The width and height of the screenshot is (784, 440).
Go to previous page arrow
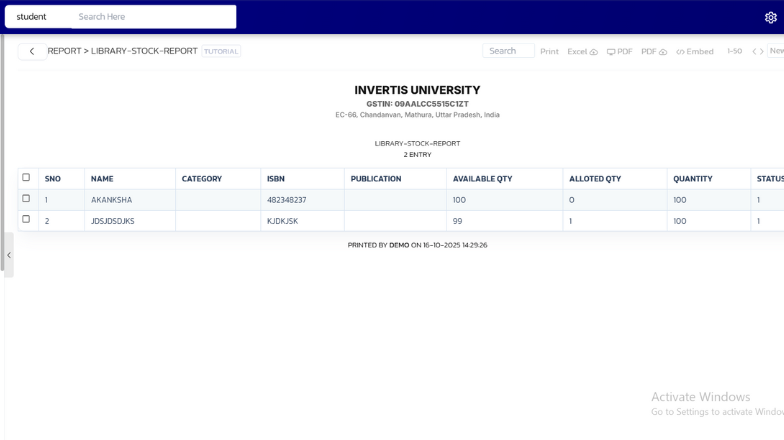[x=754, y=51]
